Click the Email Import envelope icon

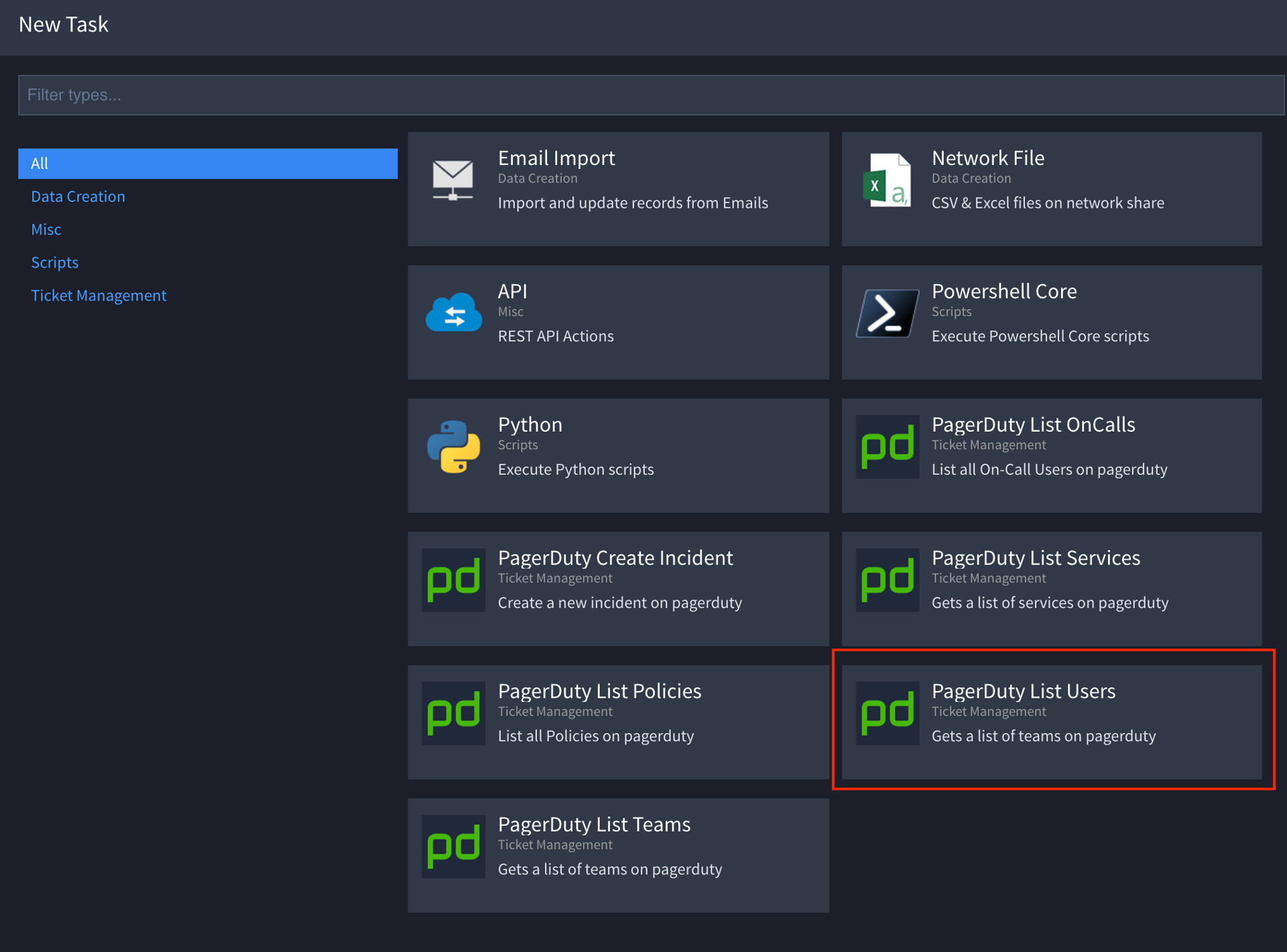point(452,180)
